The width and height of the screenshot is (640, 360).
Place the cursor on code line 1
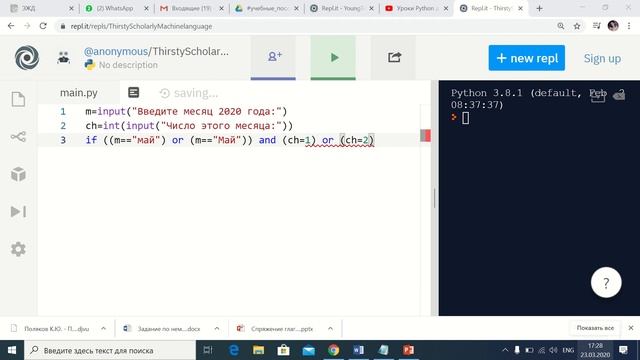point(186,111)
